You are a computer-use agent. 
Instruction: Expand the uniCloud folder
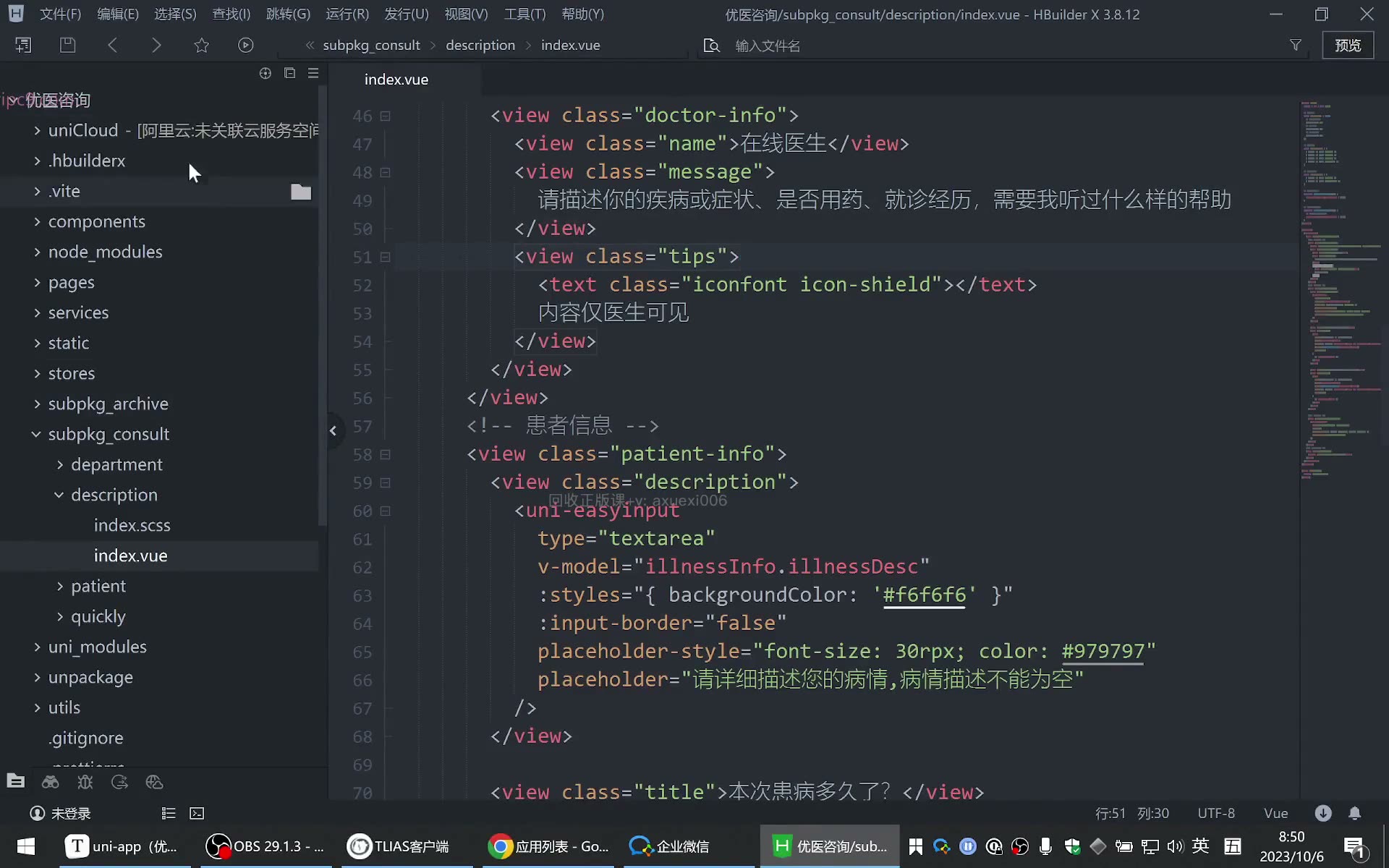37,130
